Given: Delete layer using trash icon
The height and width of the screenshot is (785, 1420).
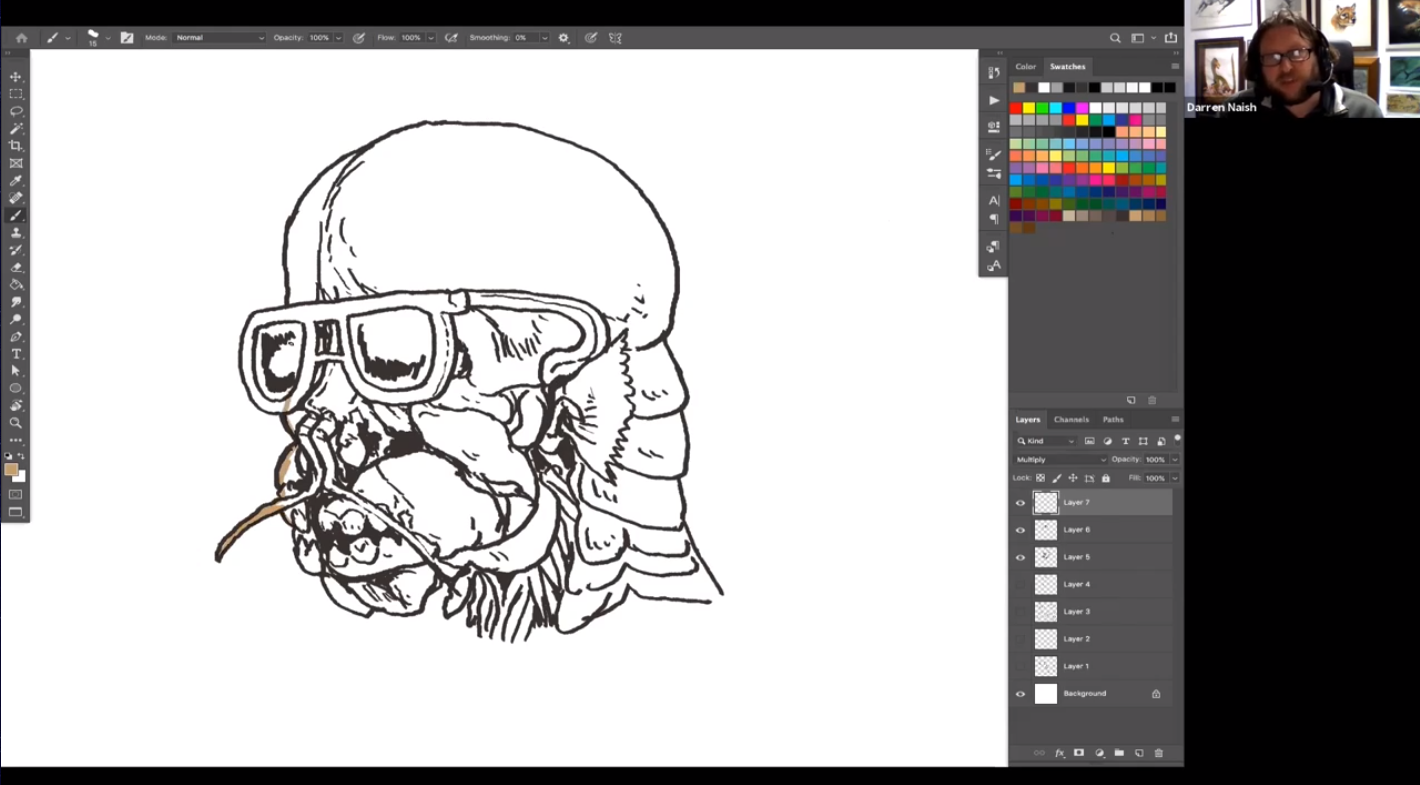Looking at the screenshot, I should [1159, 753].
